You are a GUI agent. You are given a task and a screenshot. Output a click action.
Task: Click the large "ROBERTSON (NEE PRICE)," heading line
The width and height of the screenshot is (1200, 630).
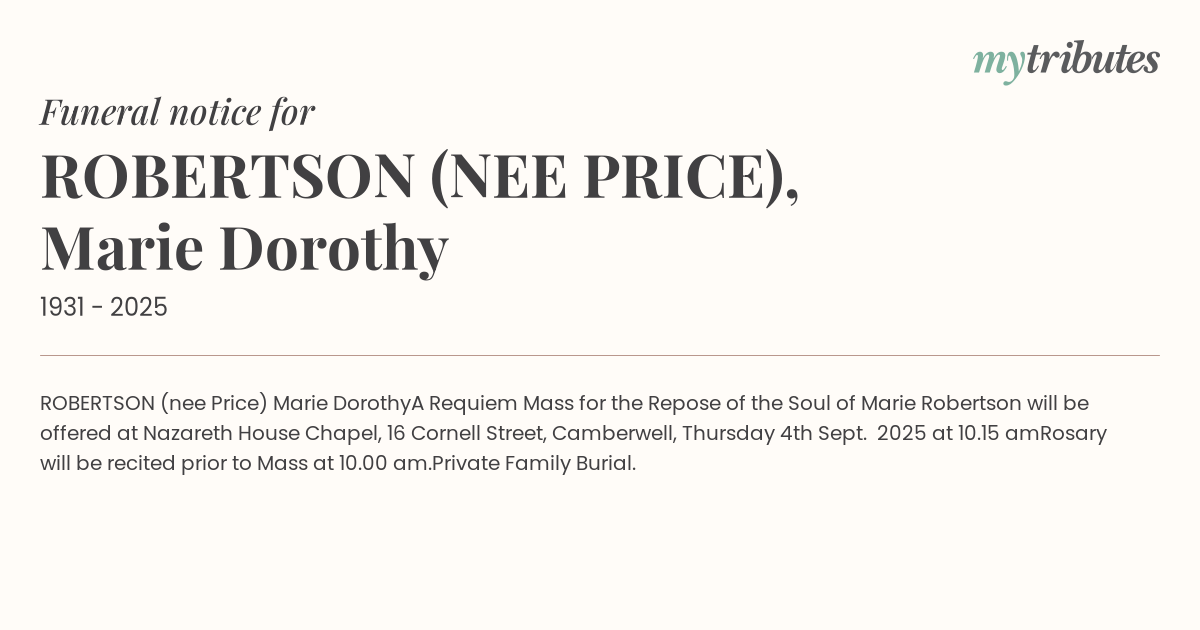point(420,176)
